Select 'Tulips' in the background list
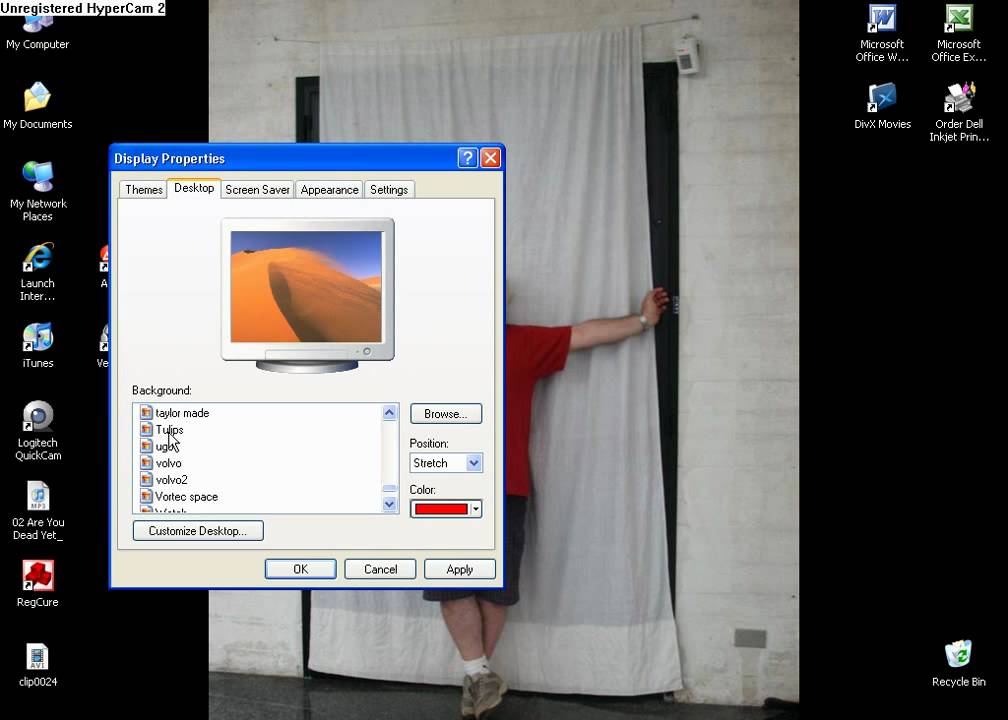The image size is (1008, 720). (x=169, y=429)
